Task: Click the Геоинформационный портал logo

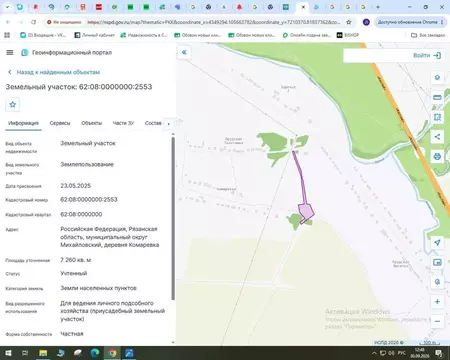Action: (x=25, y=52)
